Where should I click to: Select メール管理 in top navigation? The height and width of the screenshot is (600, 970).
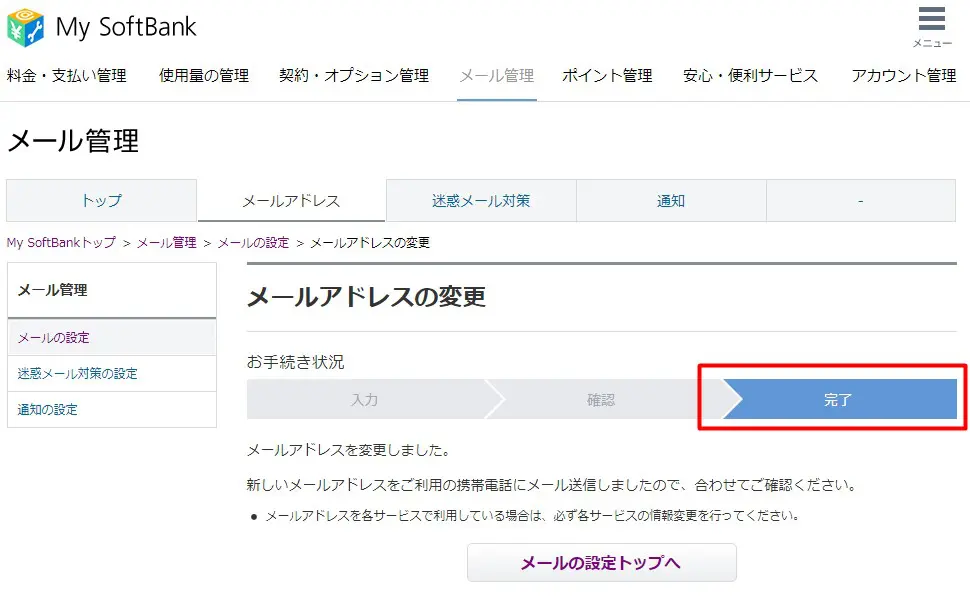click(x=497, y=76)
